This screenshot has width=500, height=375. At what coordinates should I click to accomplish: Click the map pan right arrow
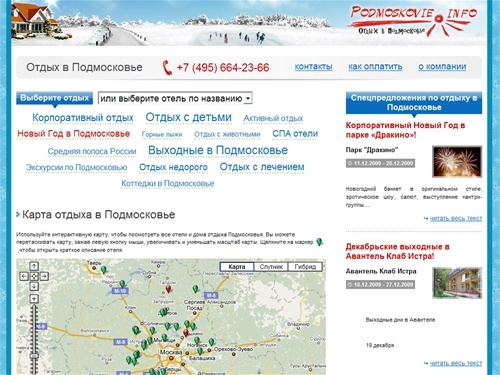44,276
